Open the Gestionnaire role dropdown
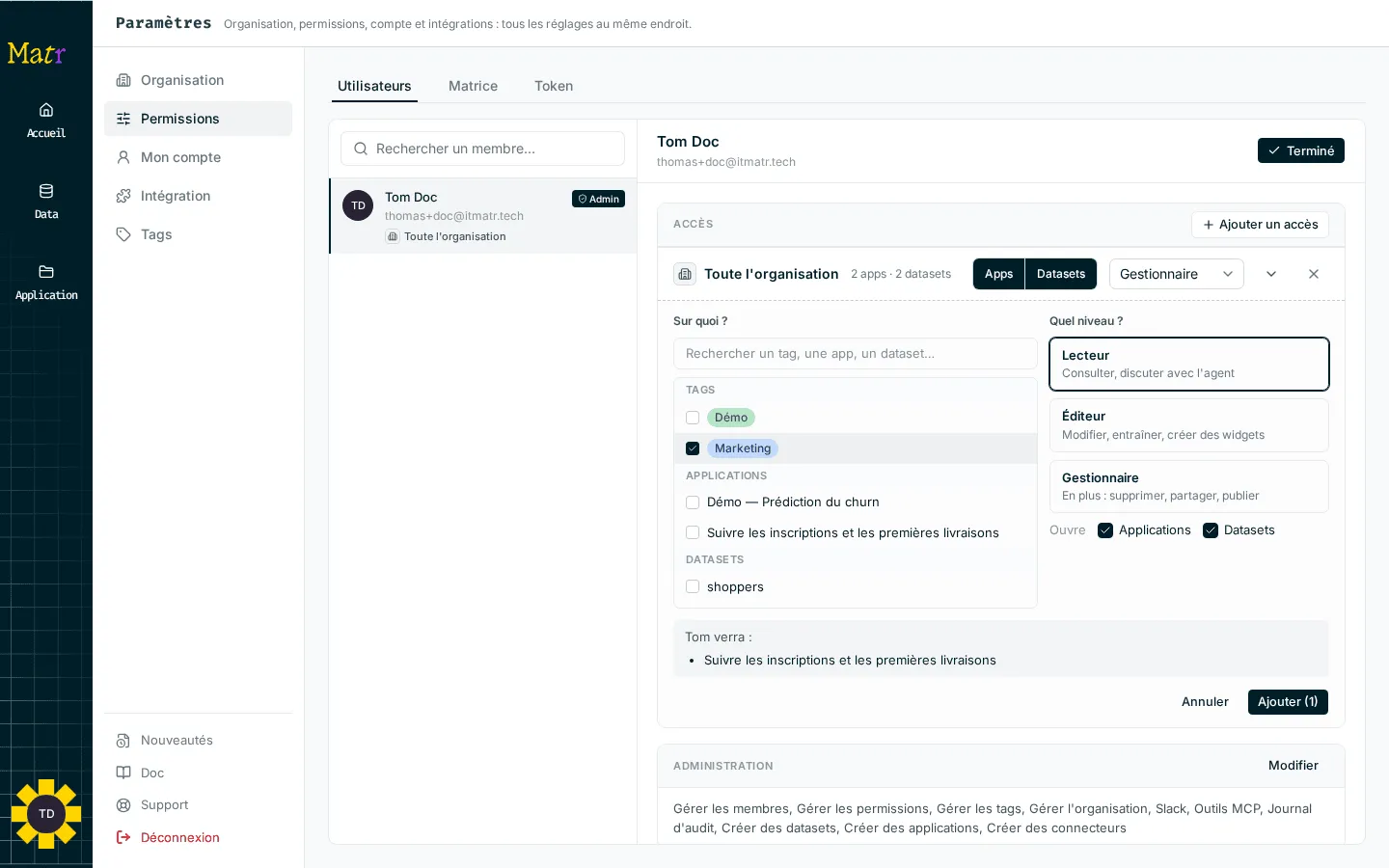Image resolution: width=1389 pixels, height=868 pixels. (x=1177, y=274)
